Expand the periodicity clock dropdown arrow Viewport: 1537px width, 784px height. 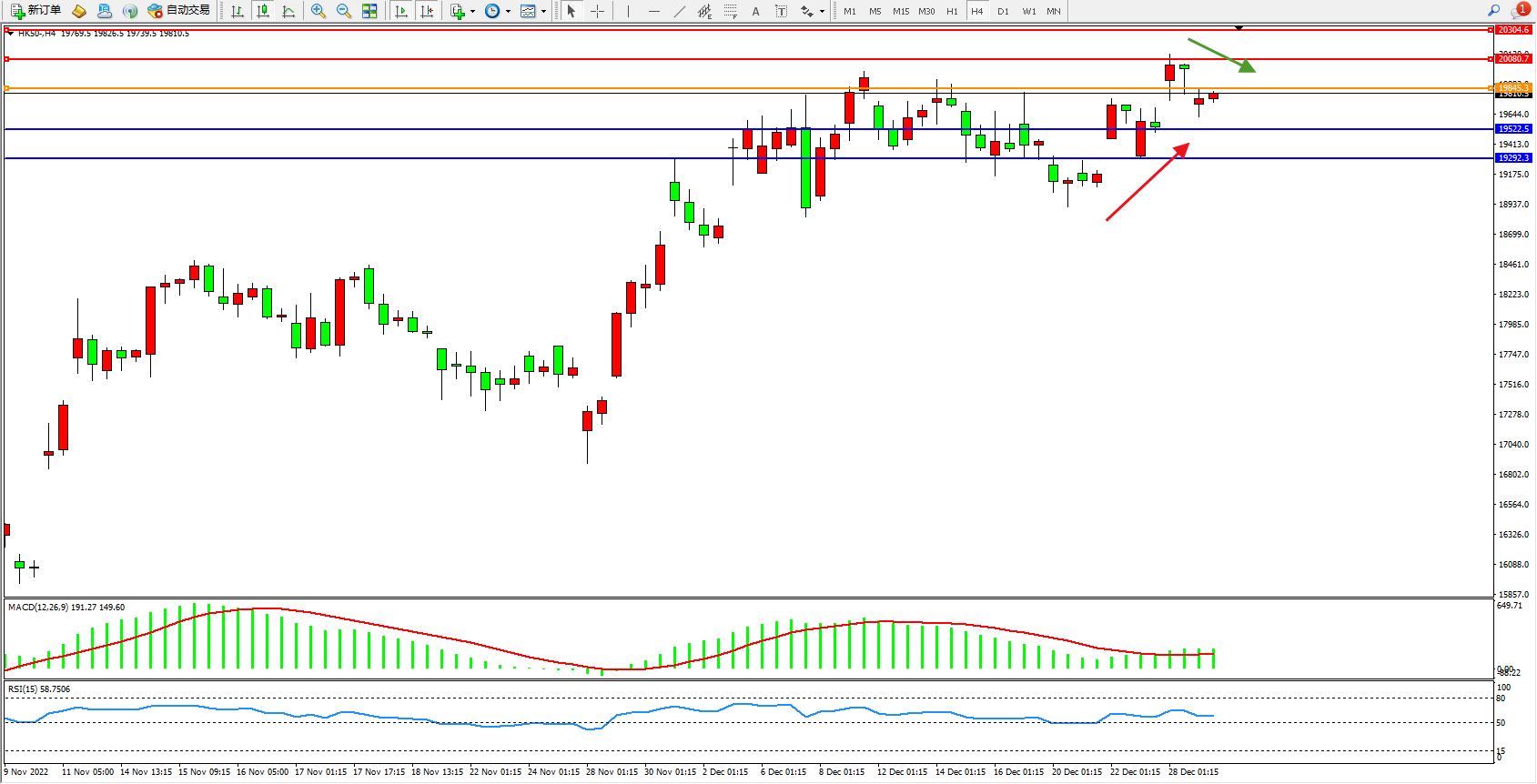coord(508,12)
